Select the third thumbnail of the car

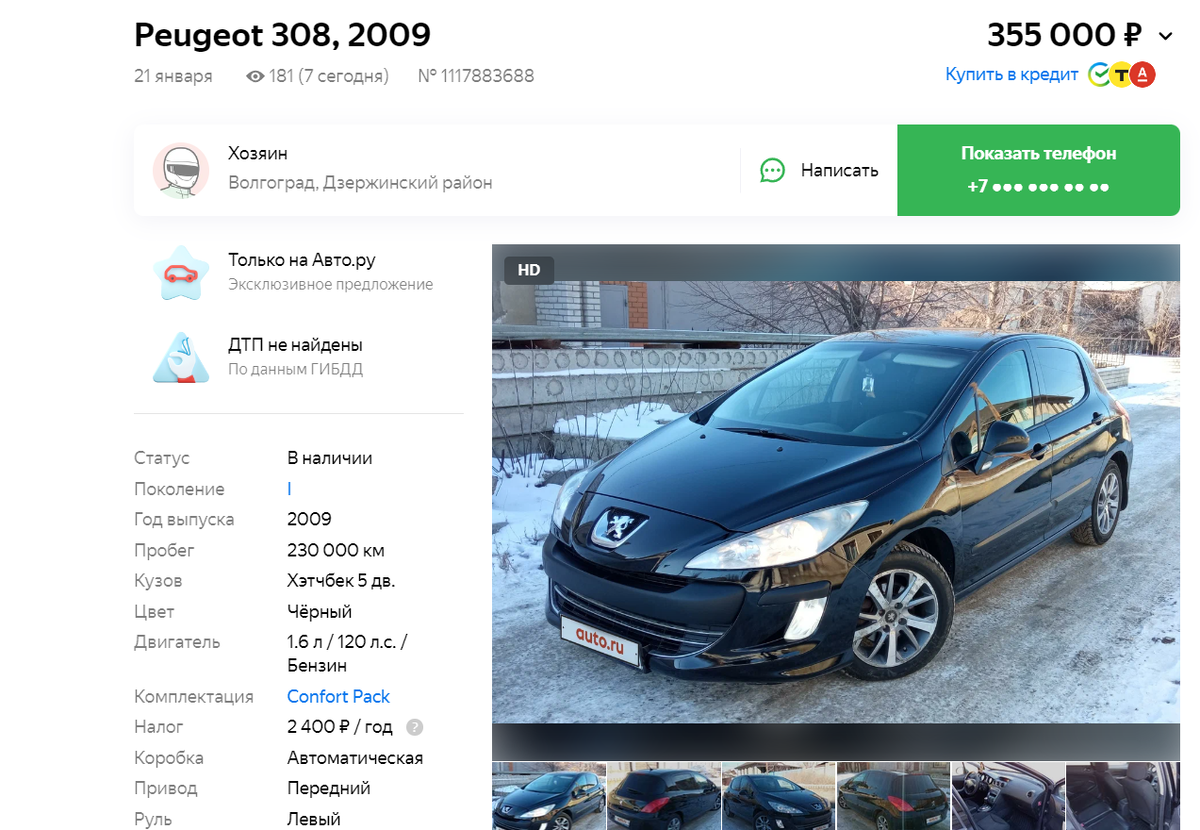pos(779,796)
